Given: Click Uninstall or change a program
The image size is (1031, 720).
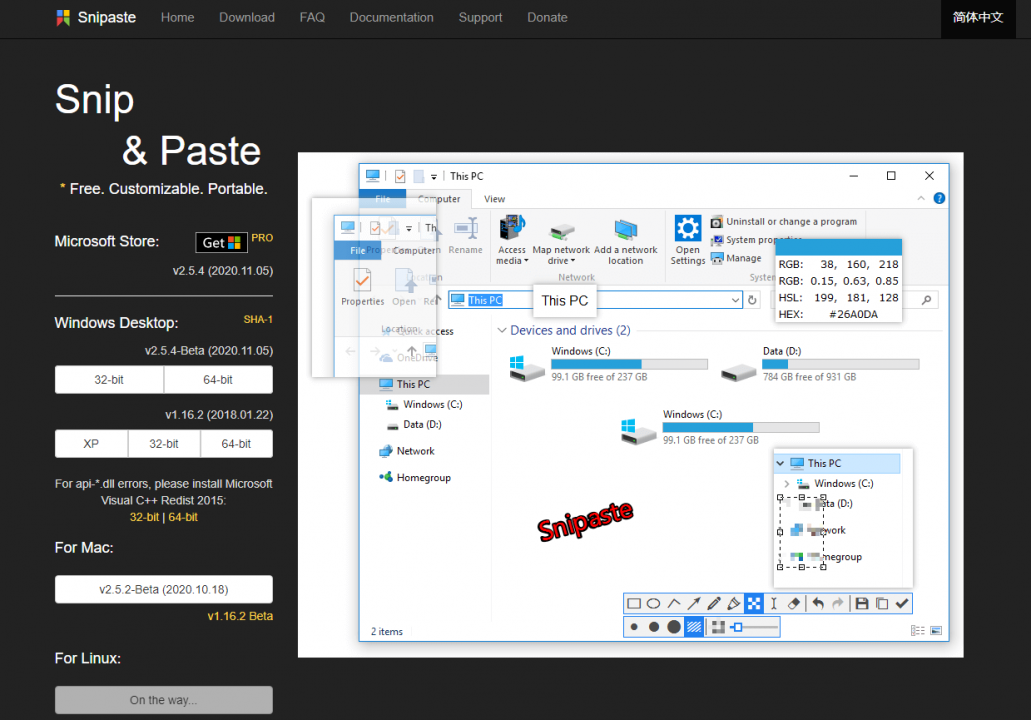Looking at the screenshot, I should point(784,222).
